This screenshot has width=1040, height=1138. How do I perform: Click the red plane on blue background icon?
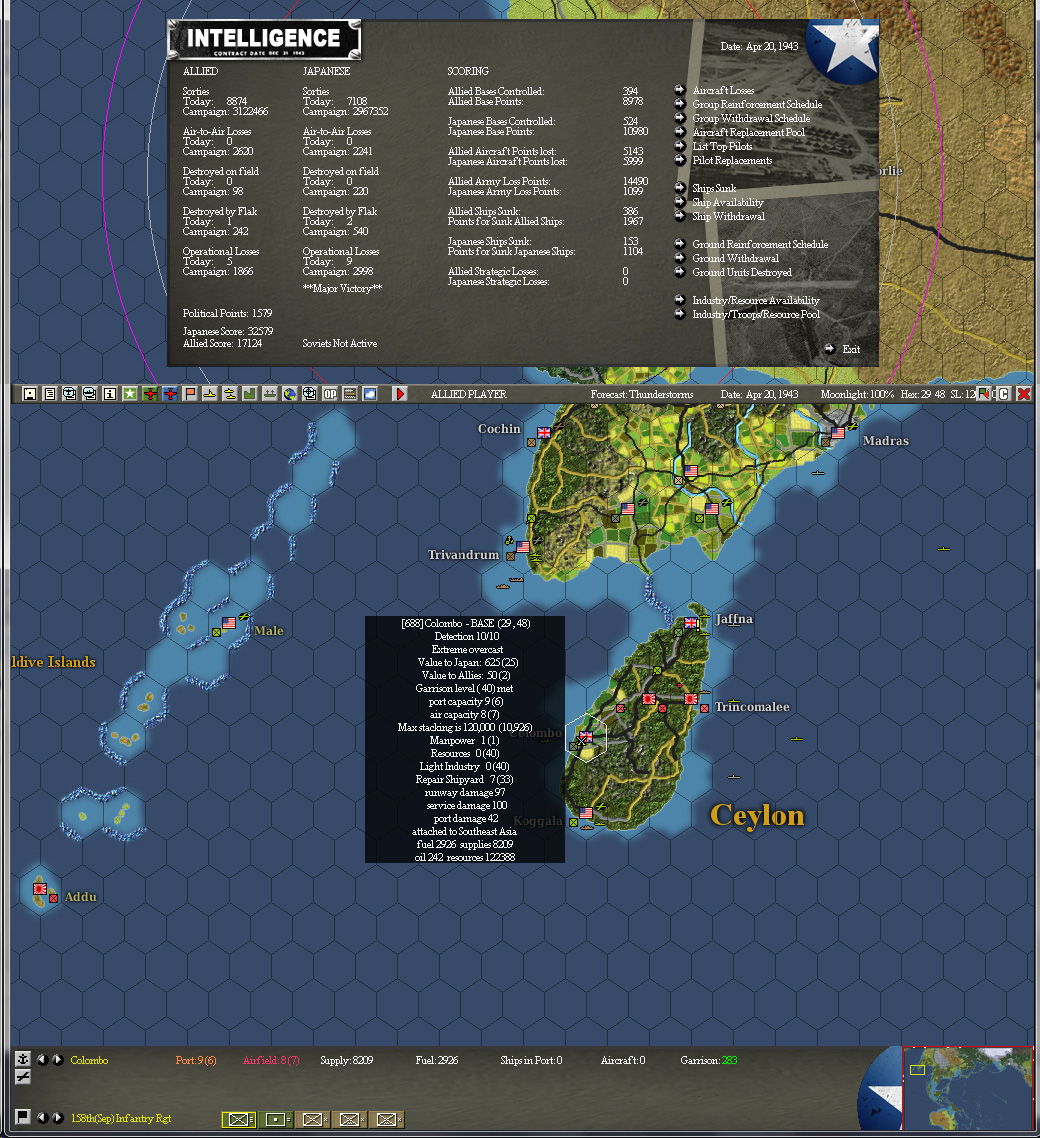[170, 394]
